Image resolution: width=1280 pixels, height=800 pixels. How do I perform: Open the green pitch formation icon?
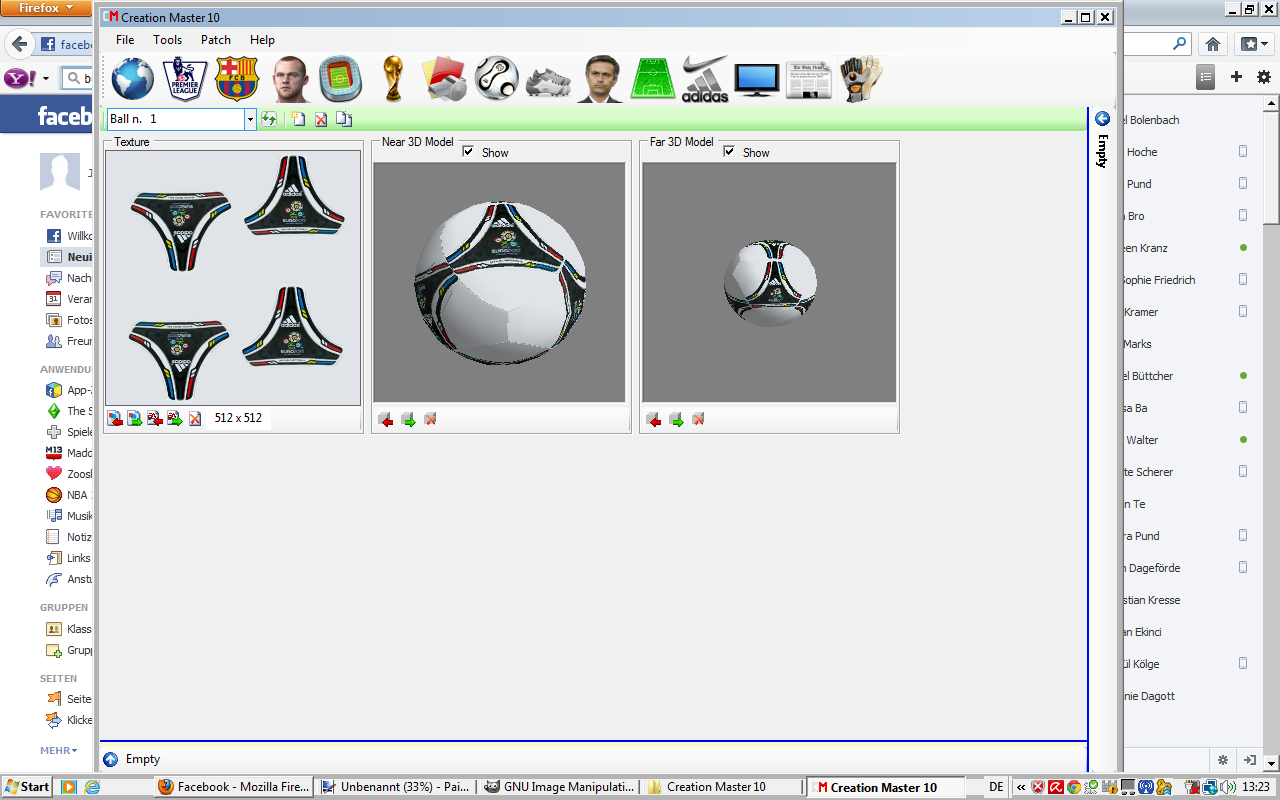click(x=653, y=78)
